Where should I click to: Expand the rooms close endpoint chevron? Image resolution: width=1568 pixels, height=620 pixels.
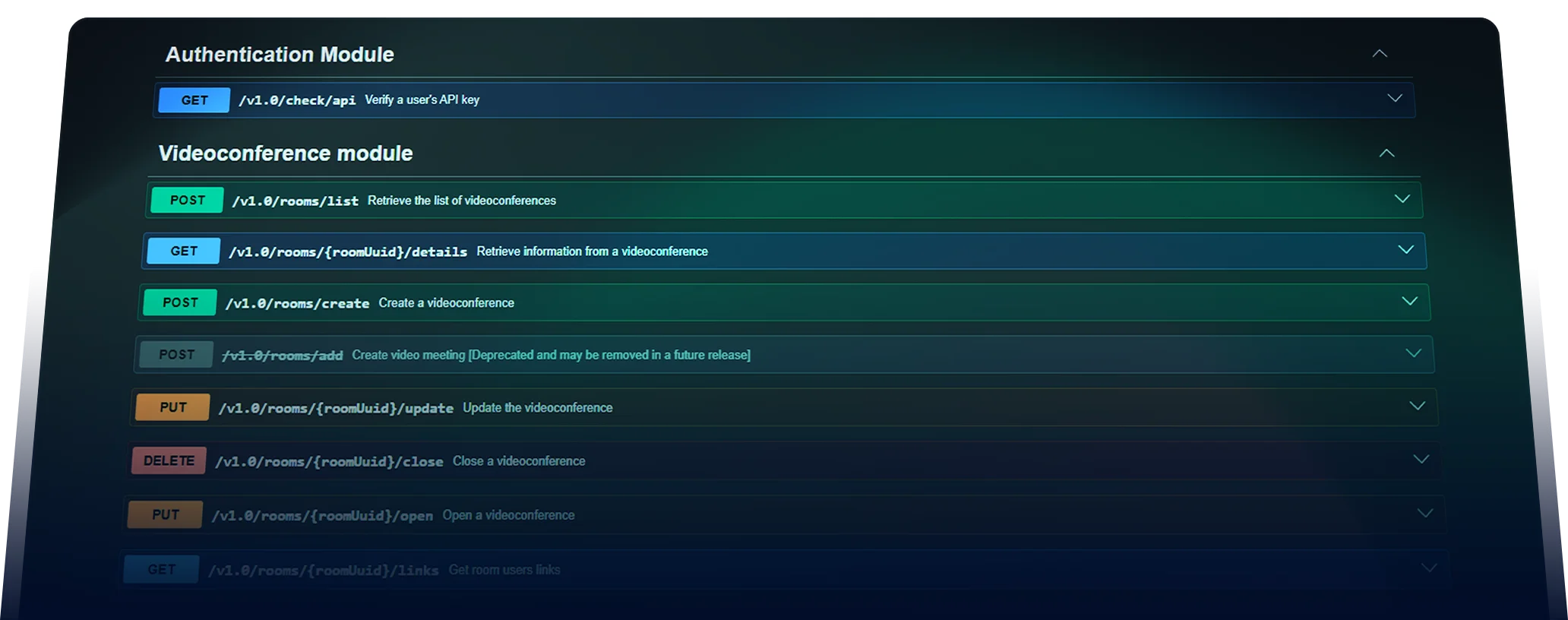click(x=1421, y=459)
